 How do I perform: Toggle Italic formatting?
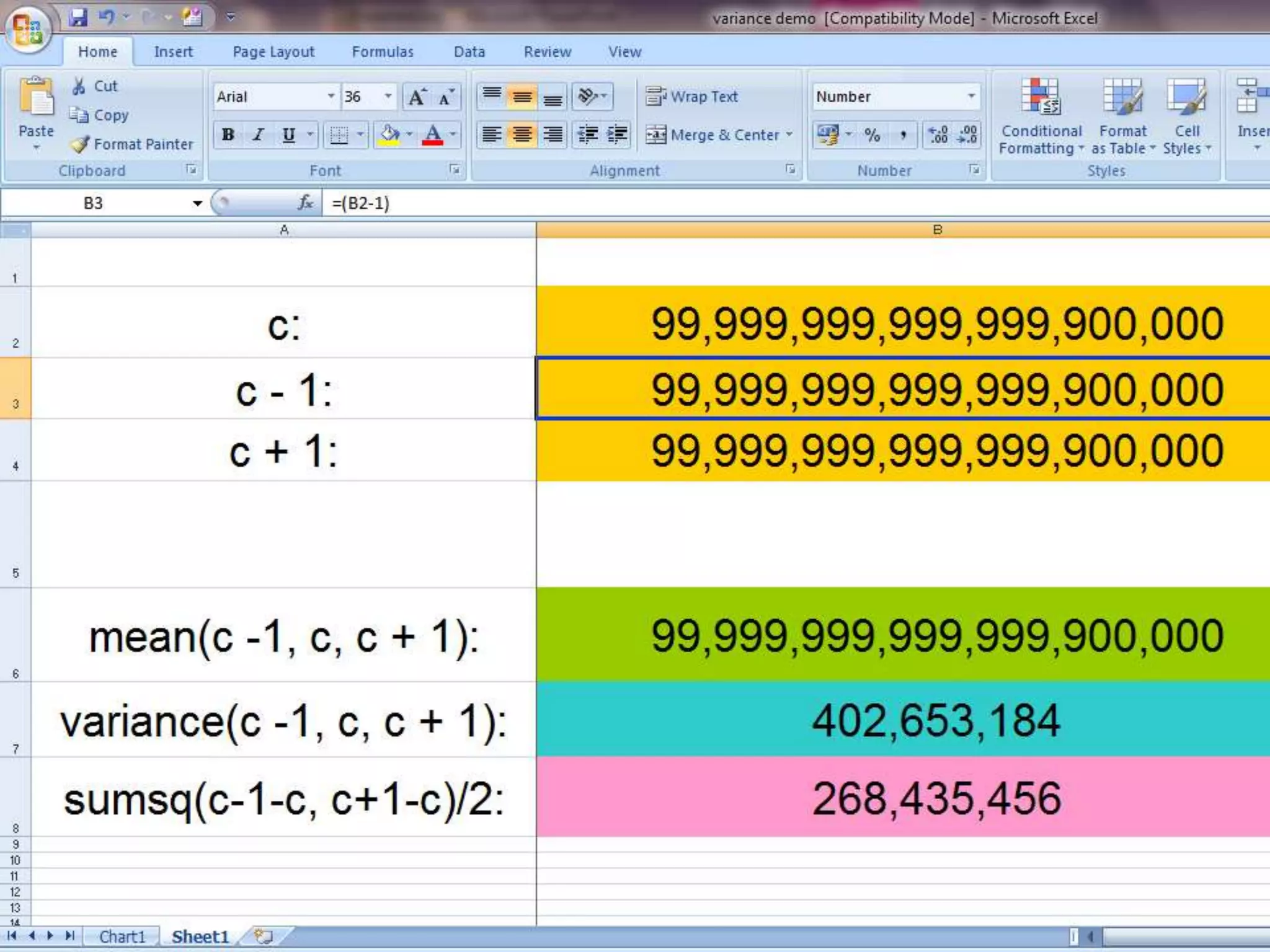pos(259,135)
